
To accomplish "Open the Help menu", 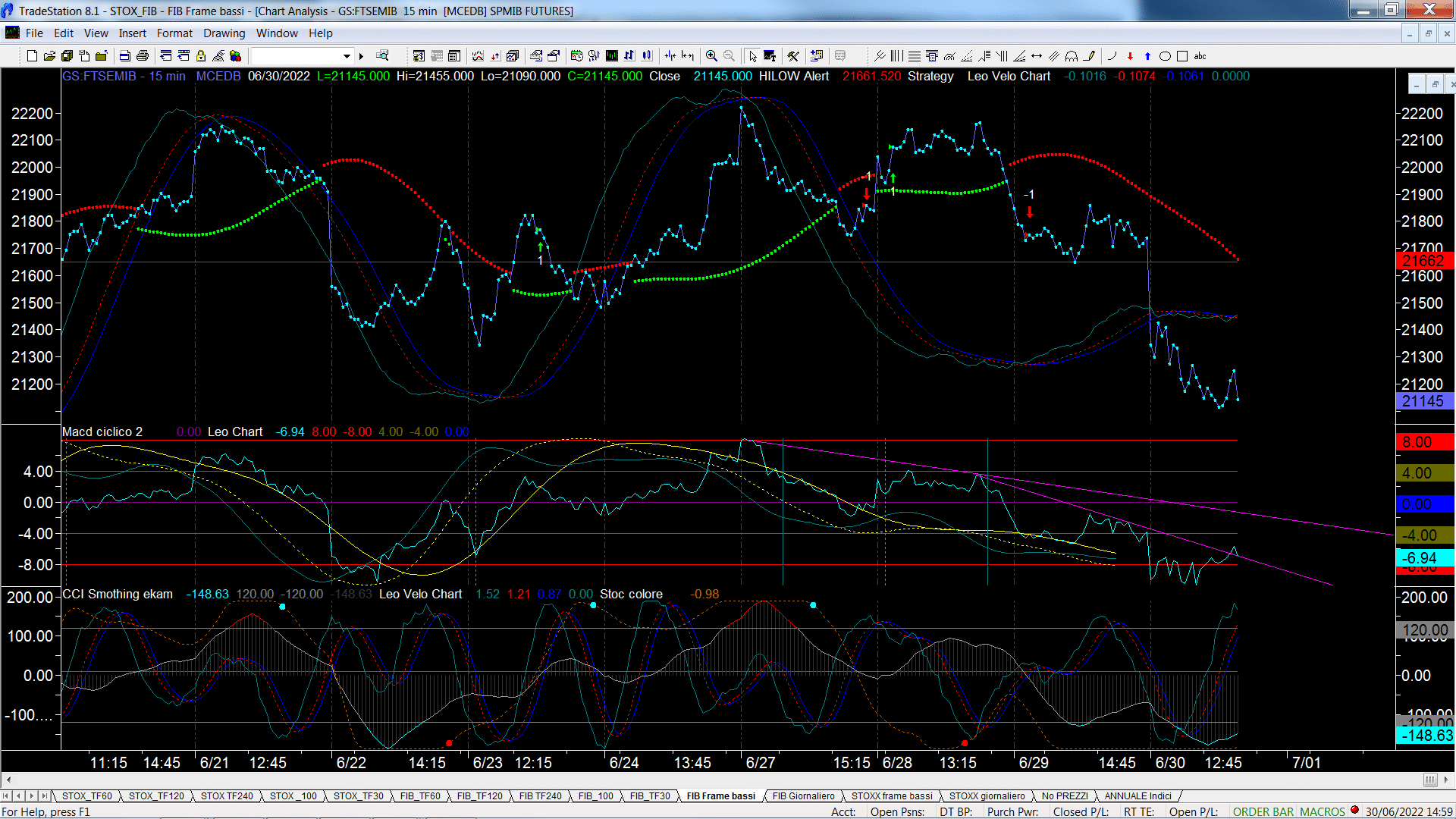I will (x=320, y=33).
